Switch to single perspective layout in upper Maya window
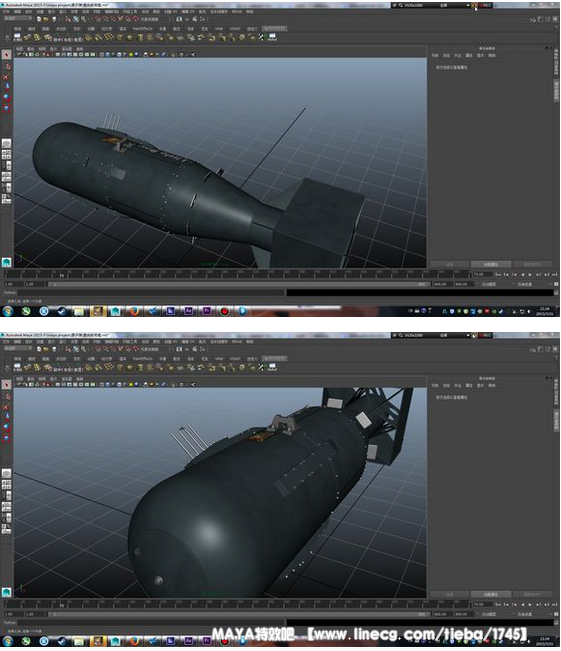The image size is (561, 651). tap(6, 144)
